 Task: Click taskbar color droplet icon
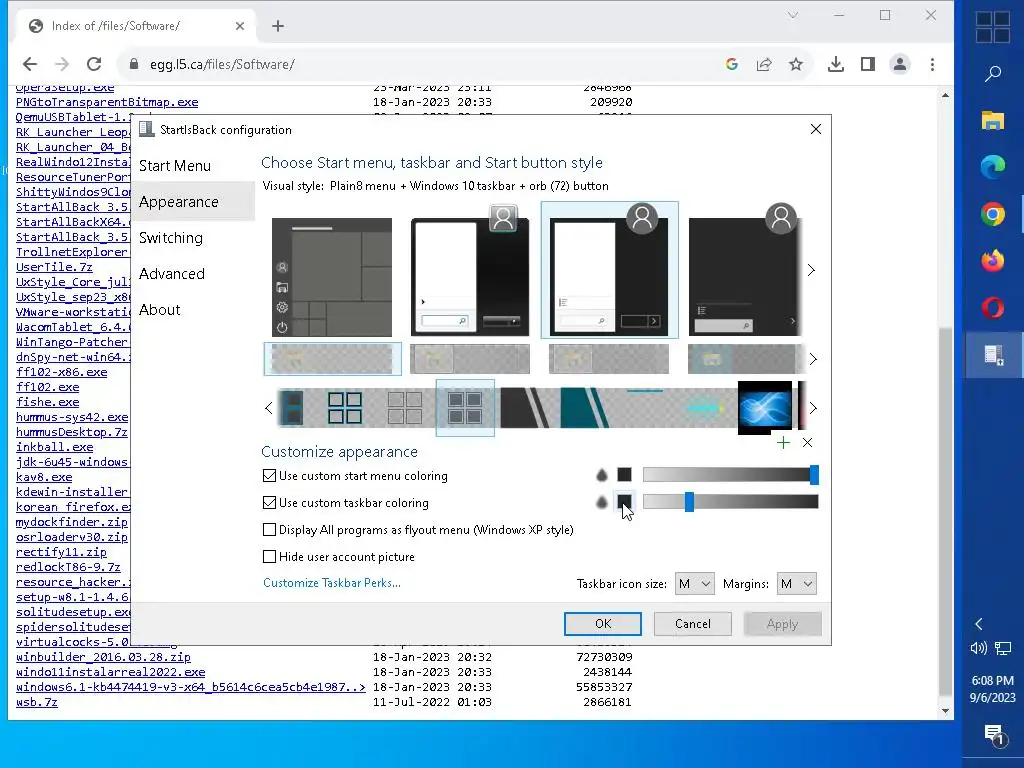(602, 502)
